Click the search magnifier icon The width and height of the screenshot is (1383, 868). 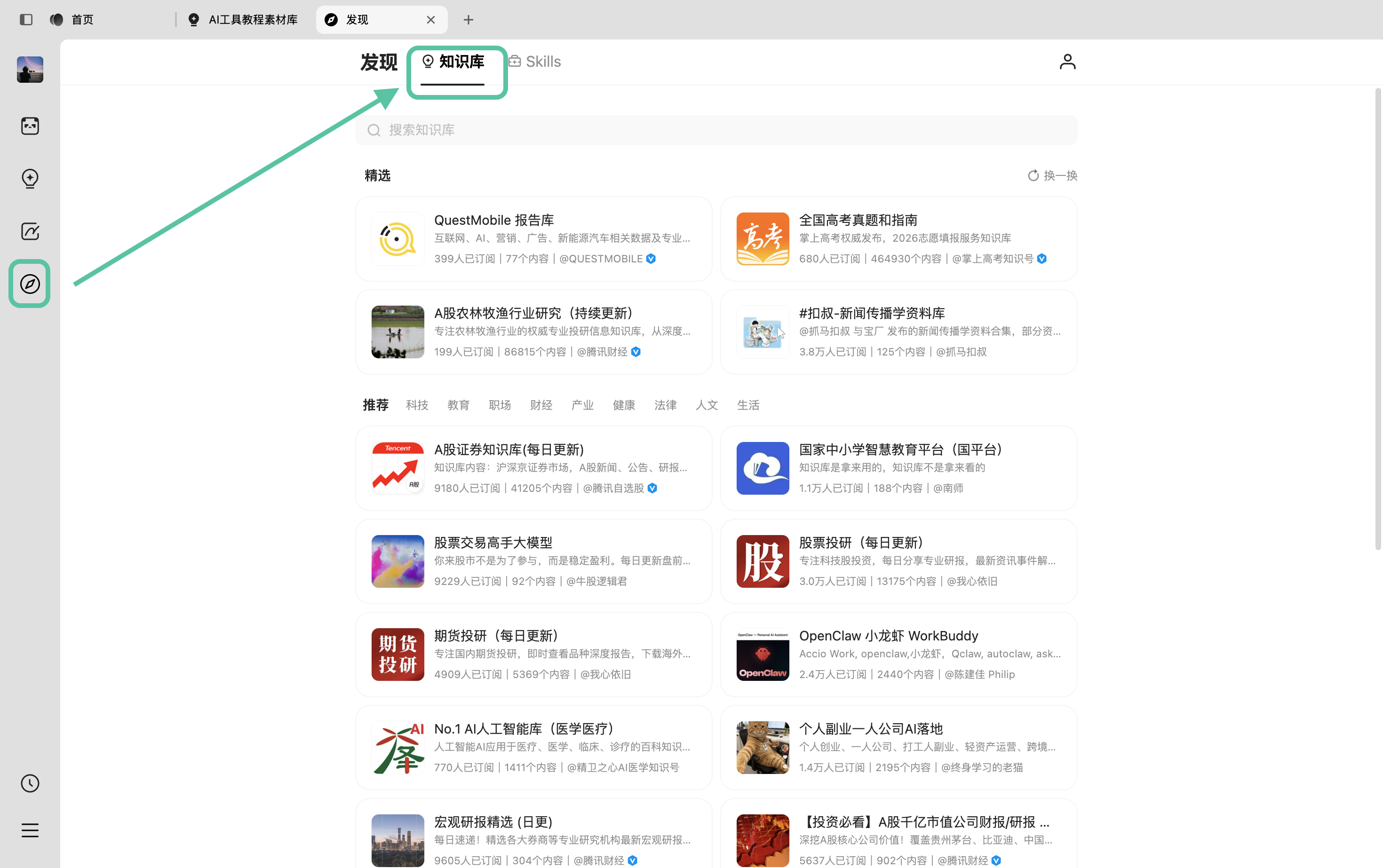tap(374, 130)
